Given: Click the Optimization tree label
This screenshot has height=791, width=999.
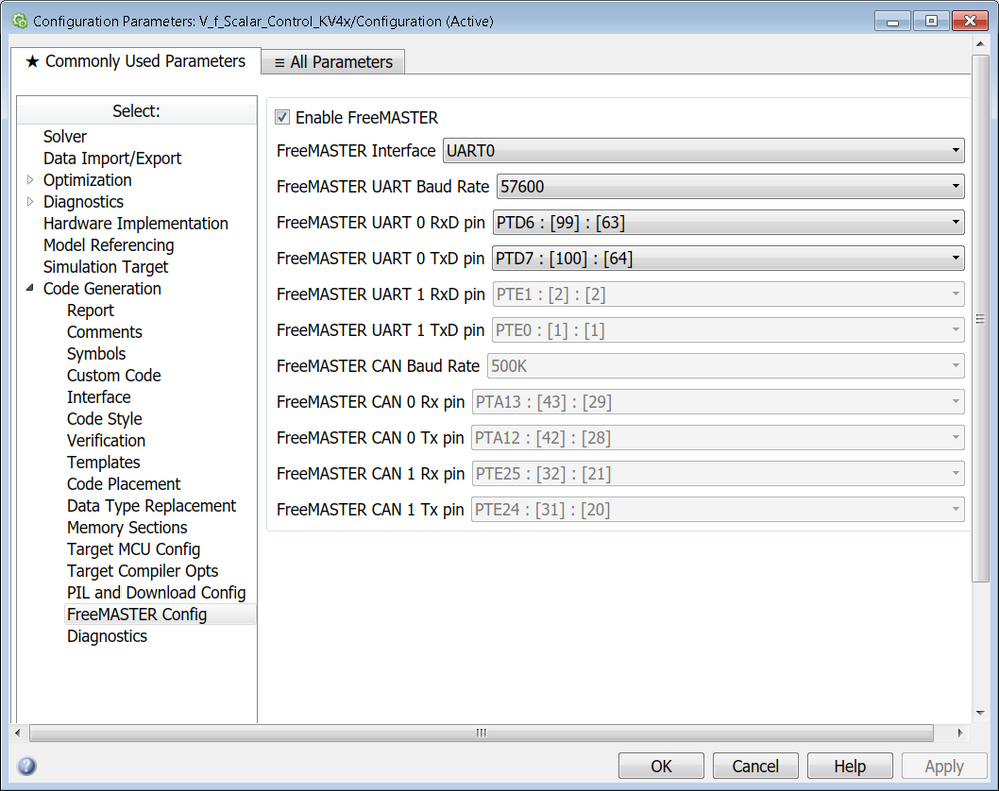Looking at the screenshot, I should click(x=87, y=180).
